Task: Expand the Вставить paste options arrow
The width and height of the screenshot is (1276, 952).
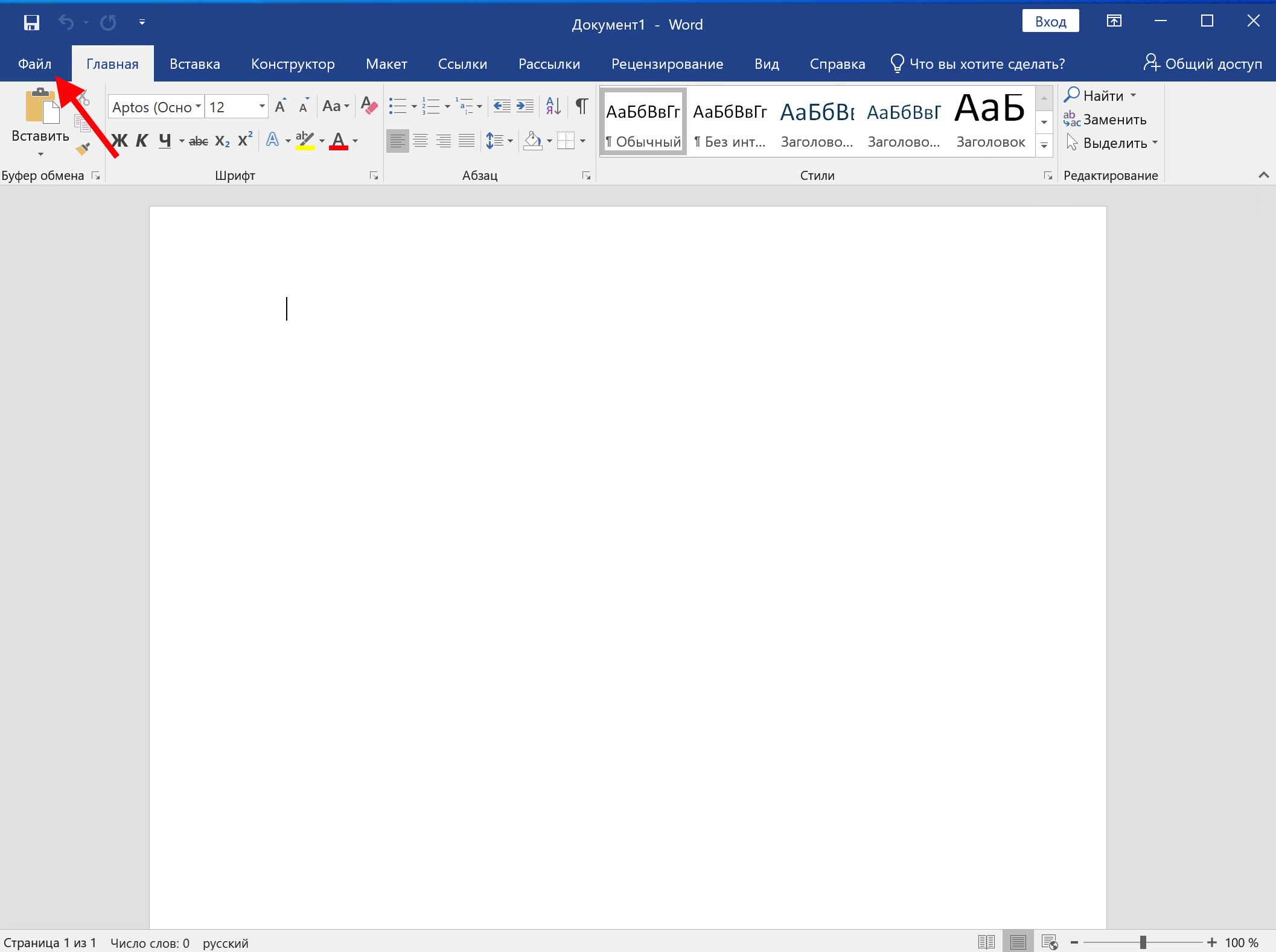Action: 40,154
